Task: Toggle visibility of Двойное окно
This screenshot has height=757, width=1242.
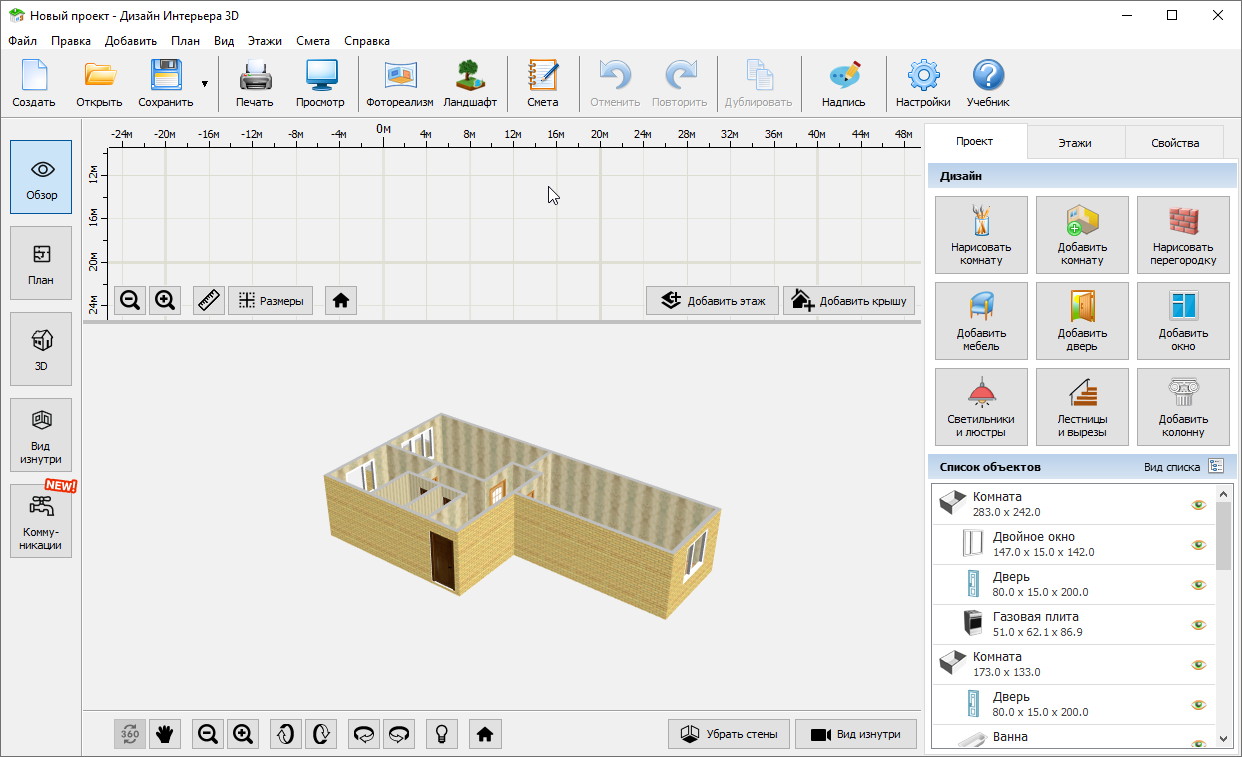Action: 1198,545
